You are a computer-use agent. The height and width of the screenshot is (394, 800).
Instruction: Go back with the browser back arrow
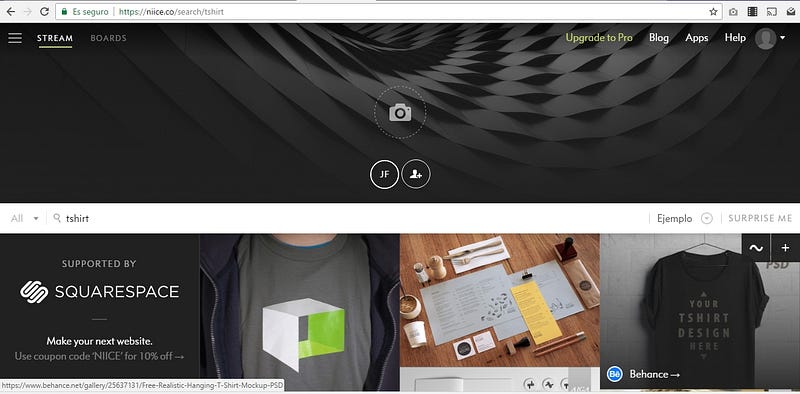[x=10, y=11]
